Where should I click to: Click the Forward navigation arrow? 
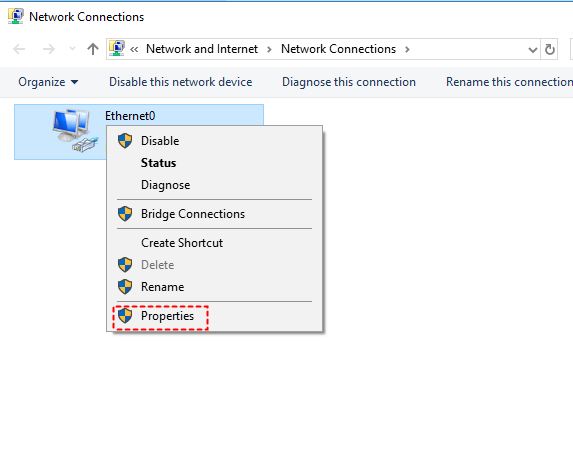click(x=49, y=49)
